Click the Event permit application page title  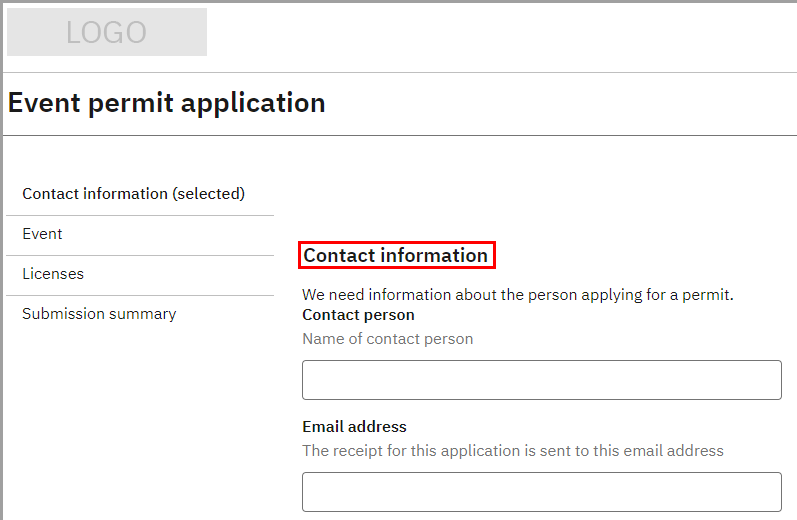[x=166, y=103]
